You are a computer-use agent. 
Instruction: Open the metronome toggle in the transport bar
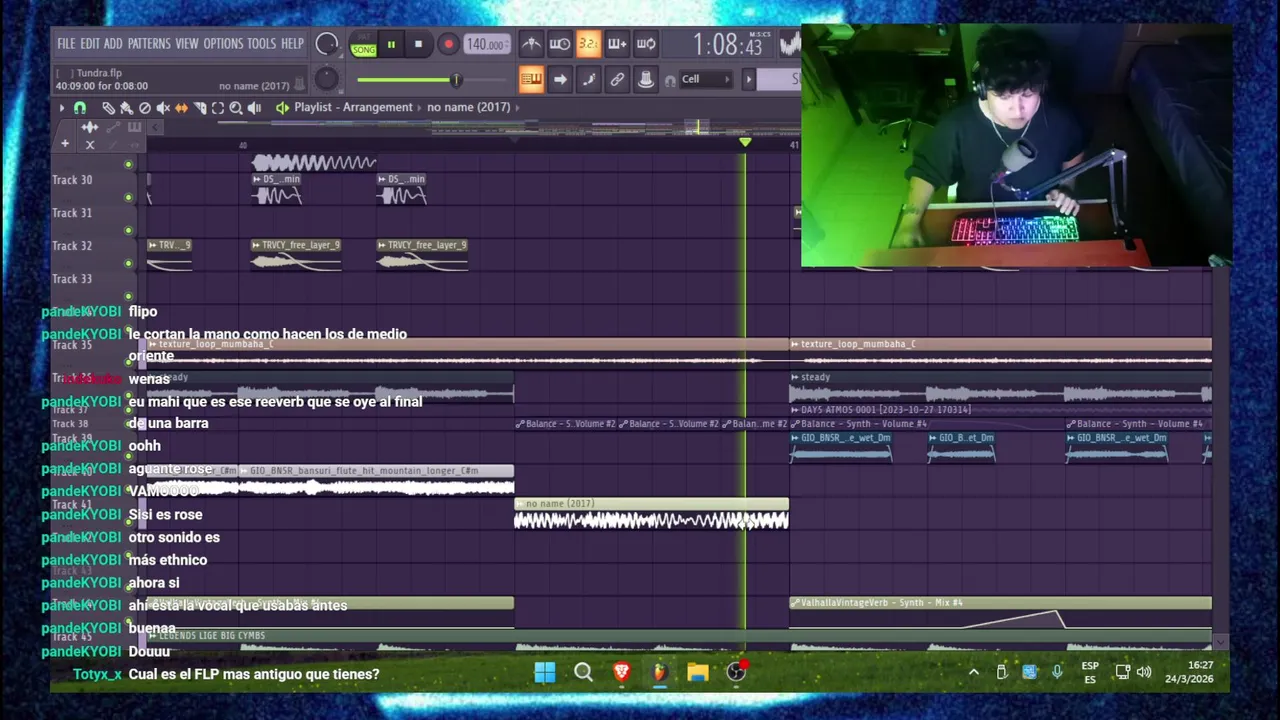(x=531, y=44)
